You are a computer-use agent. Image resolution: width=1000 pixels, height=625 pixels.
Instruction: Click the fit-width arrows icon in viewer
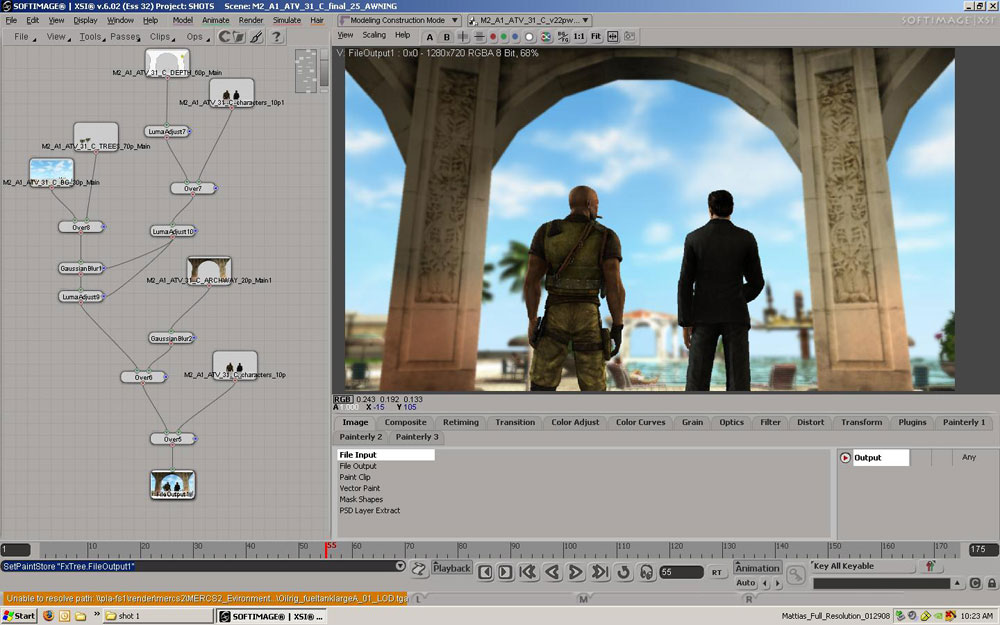[x=613, y=37]
